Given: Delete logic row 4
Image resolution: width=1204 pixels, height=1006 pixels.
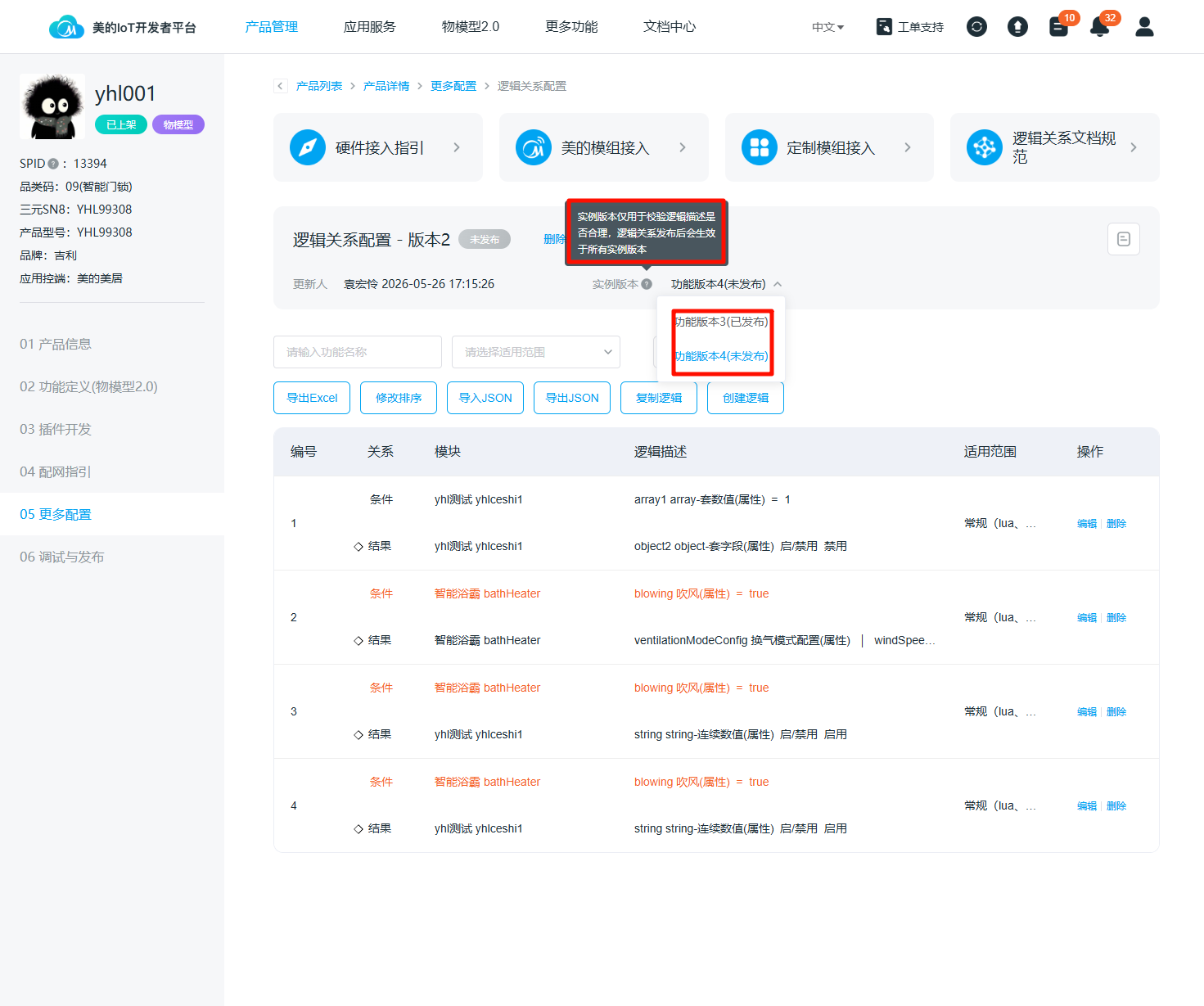Looking at the screenshot, I should tap(1116, 806).
